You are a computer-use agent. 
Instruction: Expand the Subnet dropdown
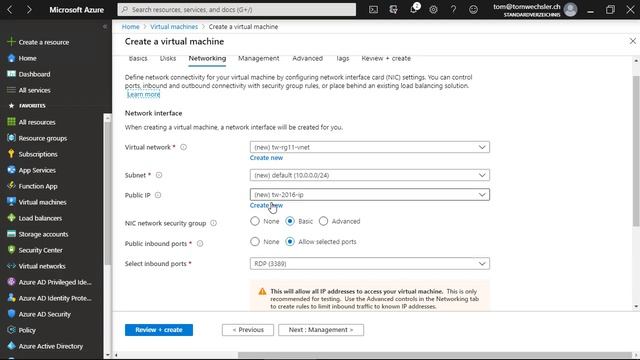click(370, 175)
